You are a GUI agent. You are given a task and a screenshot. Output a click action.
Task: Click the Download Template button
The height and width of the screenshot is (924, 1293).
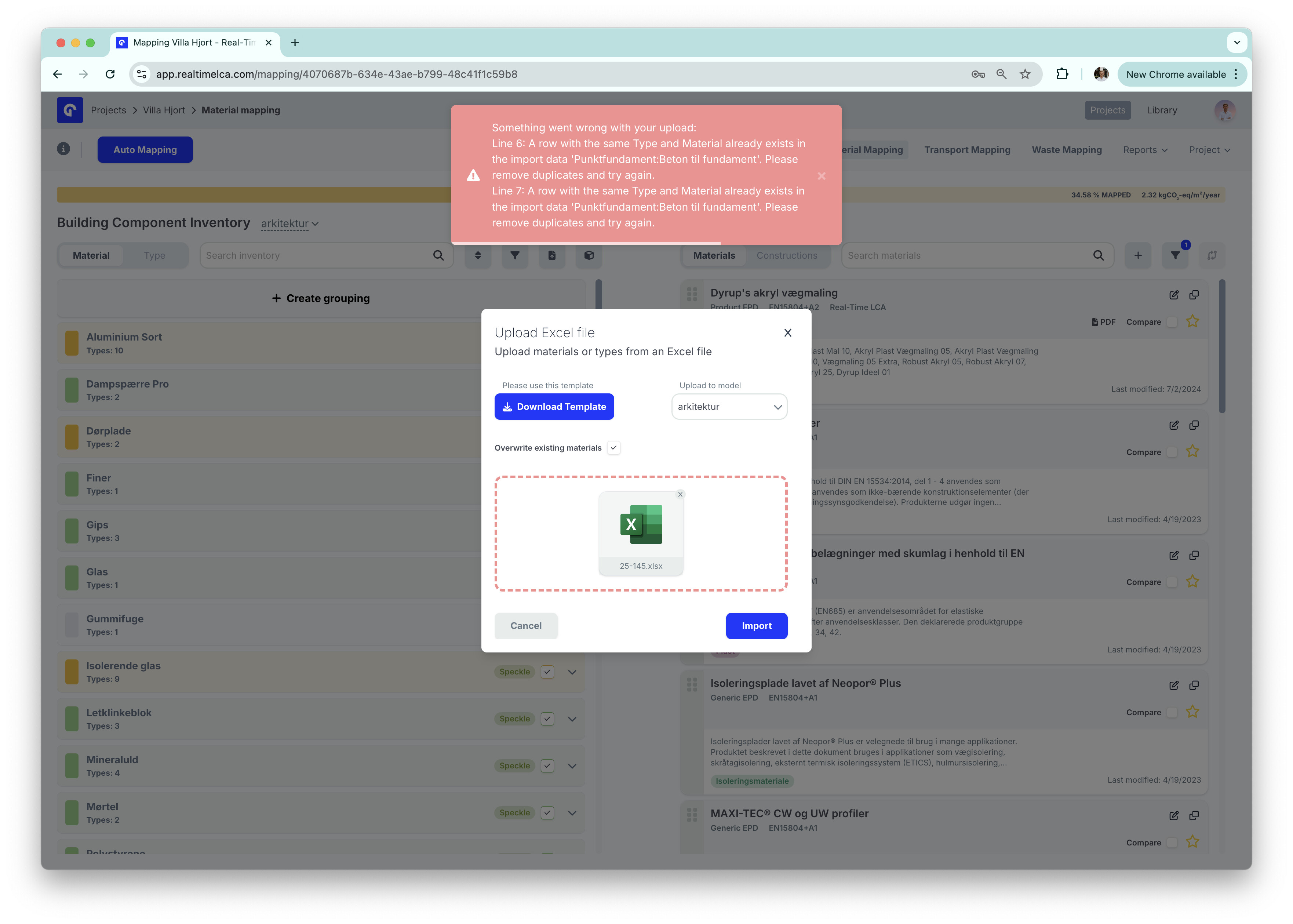554,407
